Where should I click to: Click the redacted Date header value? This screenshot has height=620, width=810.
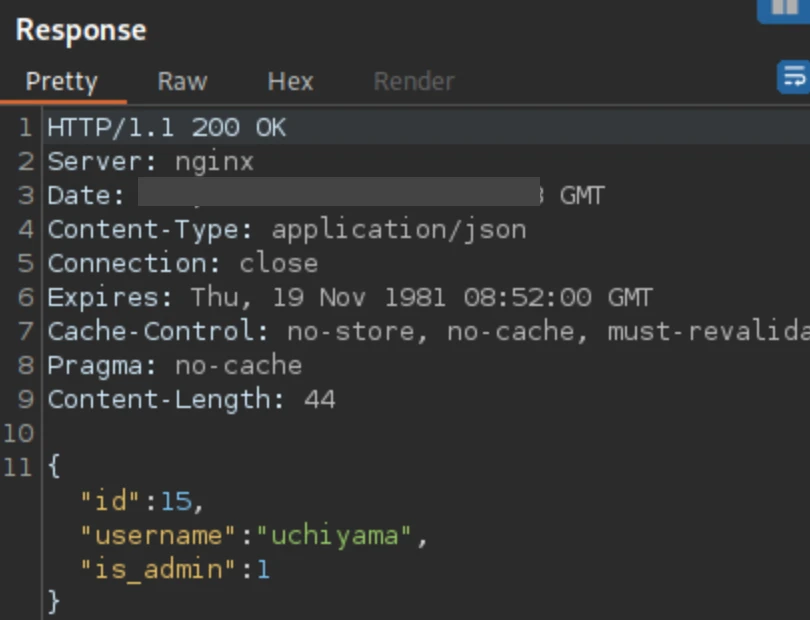tap(338, 194)
